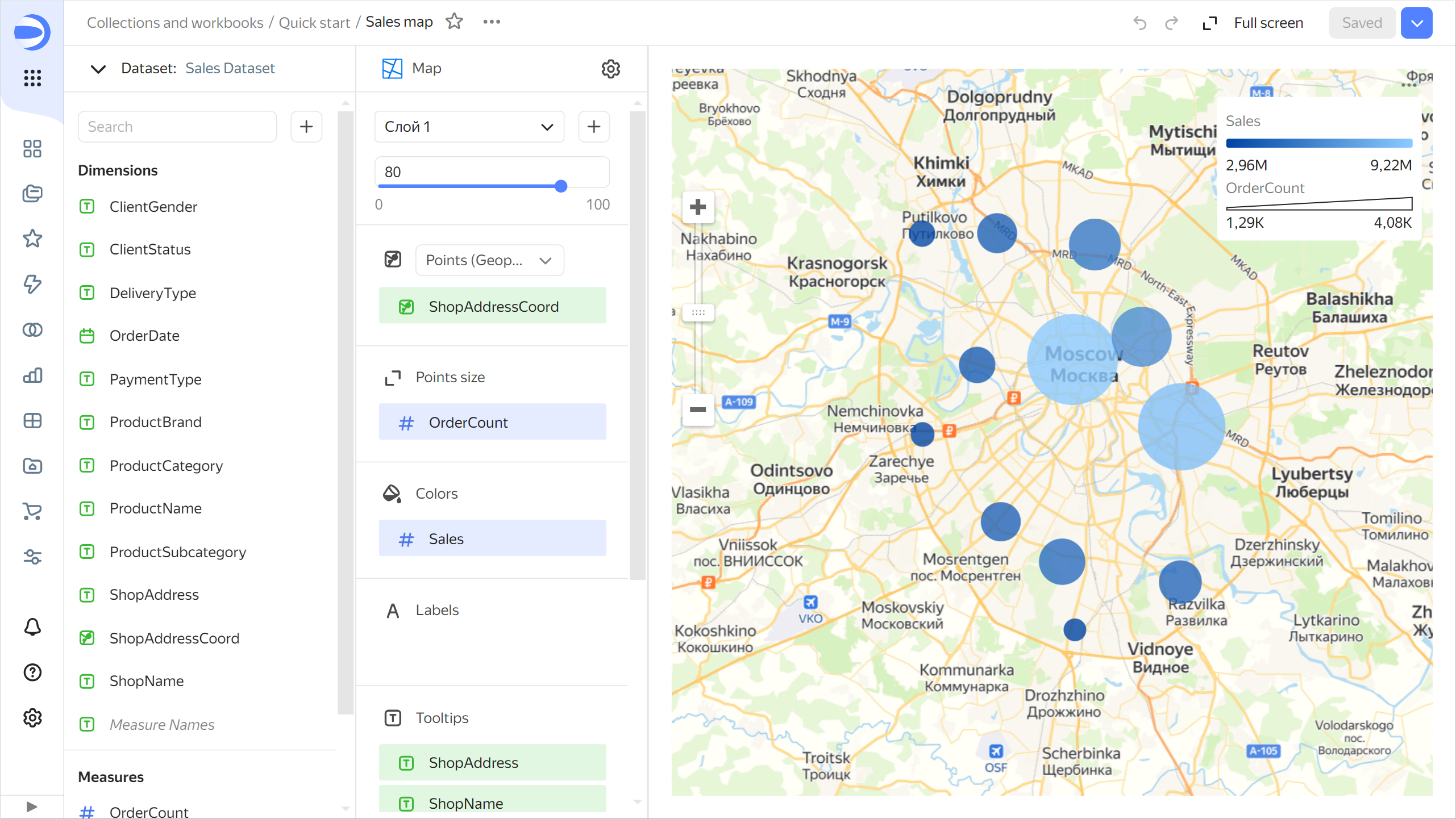Collapse the Dataset panel chevron
Screen dimensions: 1456x819
coord(98,69)
